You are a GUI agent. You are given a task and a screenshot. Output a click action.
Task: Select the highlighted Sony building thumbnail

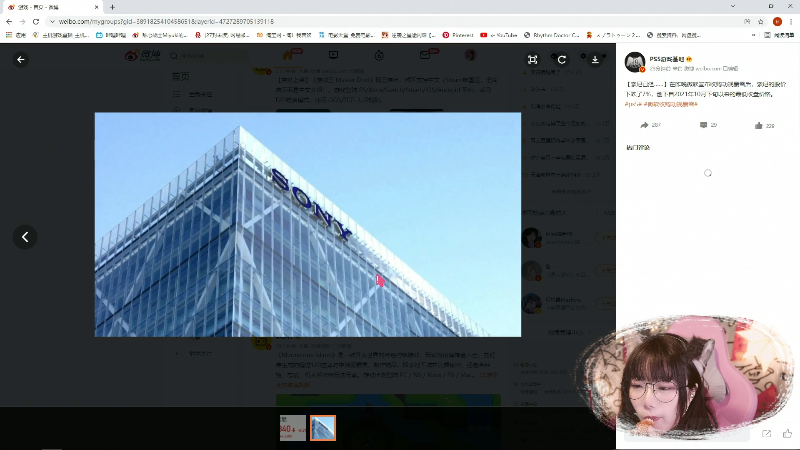323,428
